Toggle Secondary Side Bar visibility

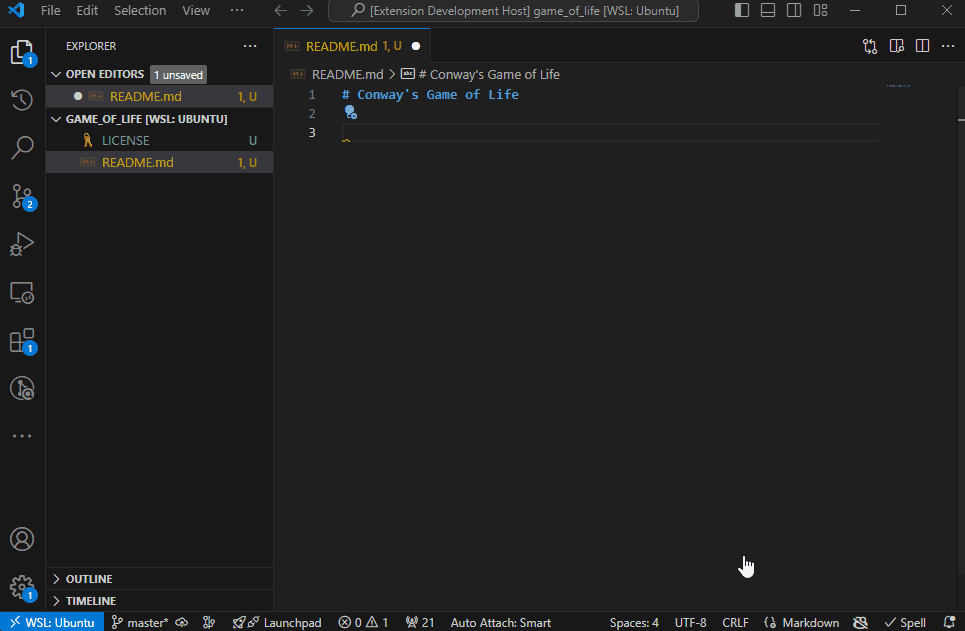[794, 10]
